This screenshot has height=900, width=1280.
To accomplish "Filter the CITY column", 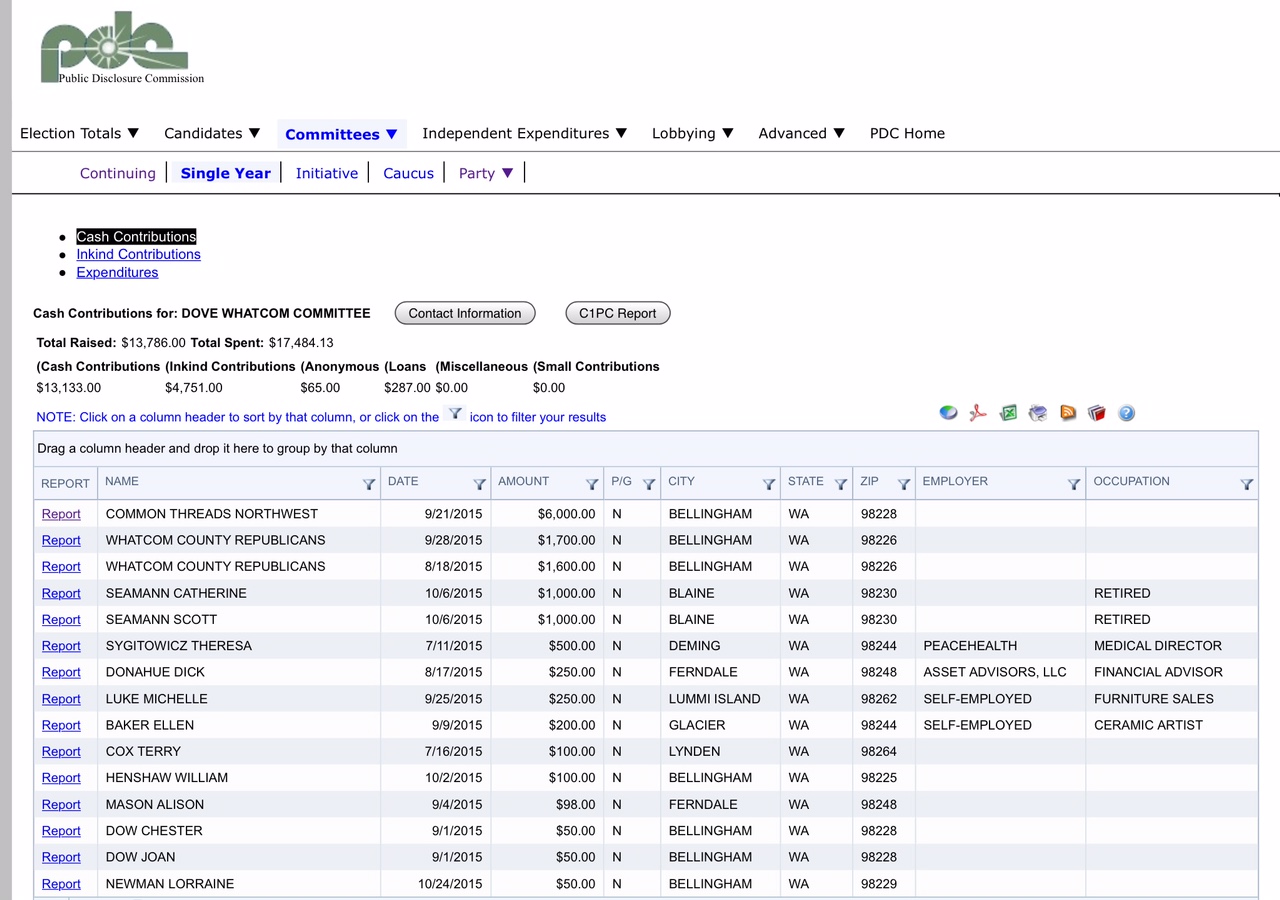I will (769, 484).
